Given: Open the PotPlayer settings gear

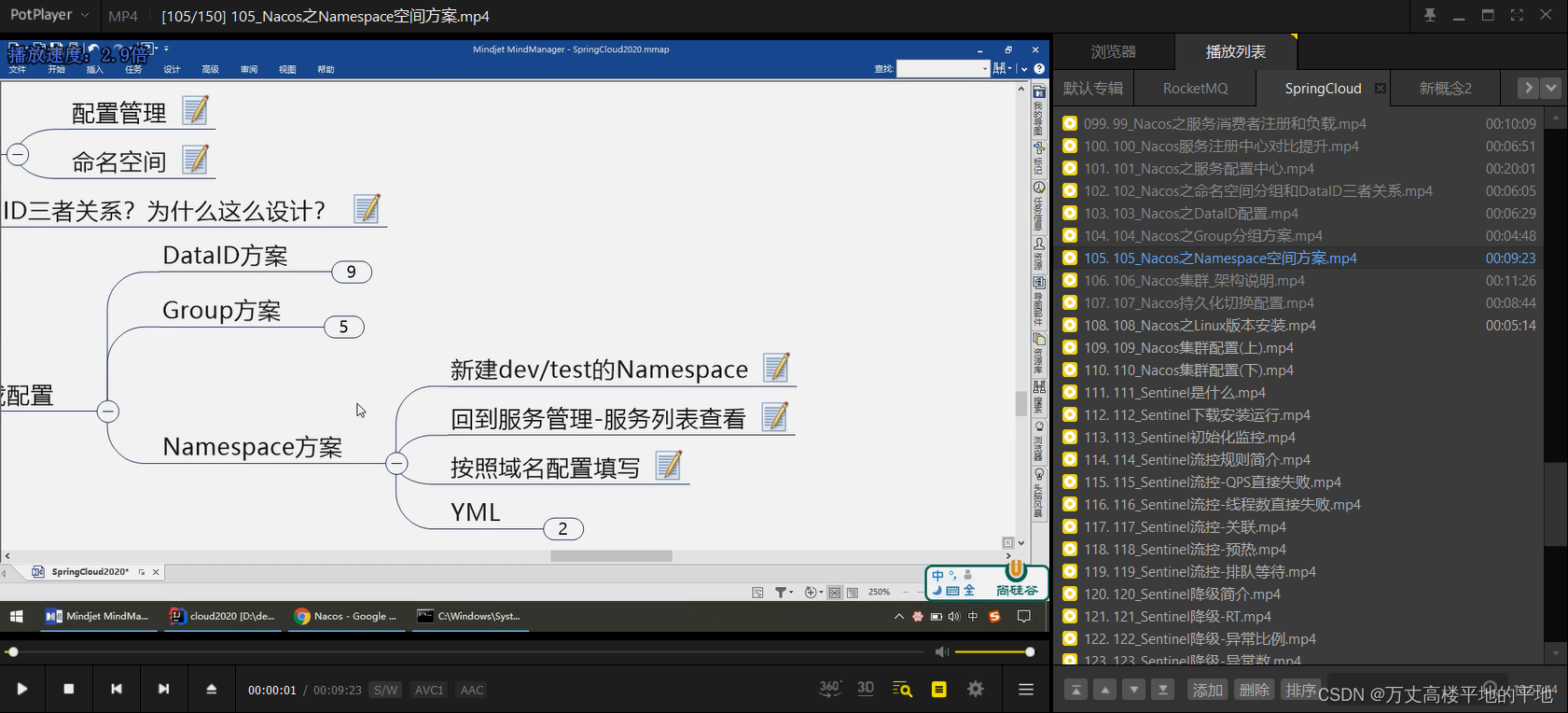Looking at the screenshot, I should click(976, 690).
